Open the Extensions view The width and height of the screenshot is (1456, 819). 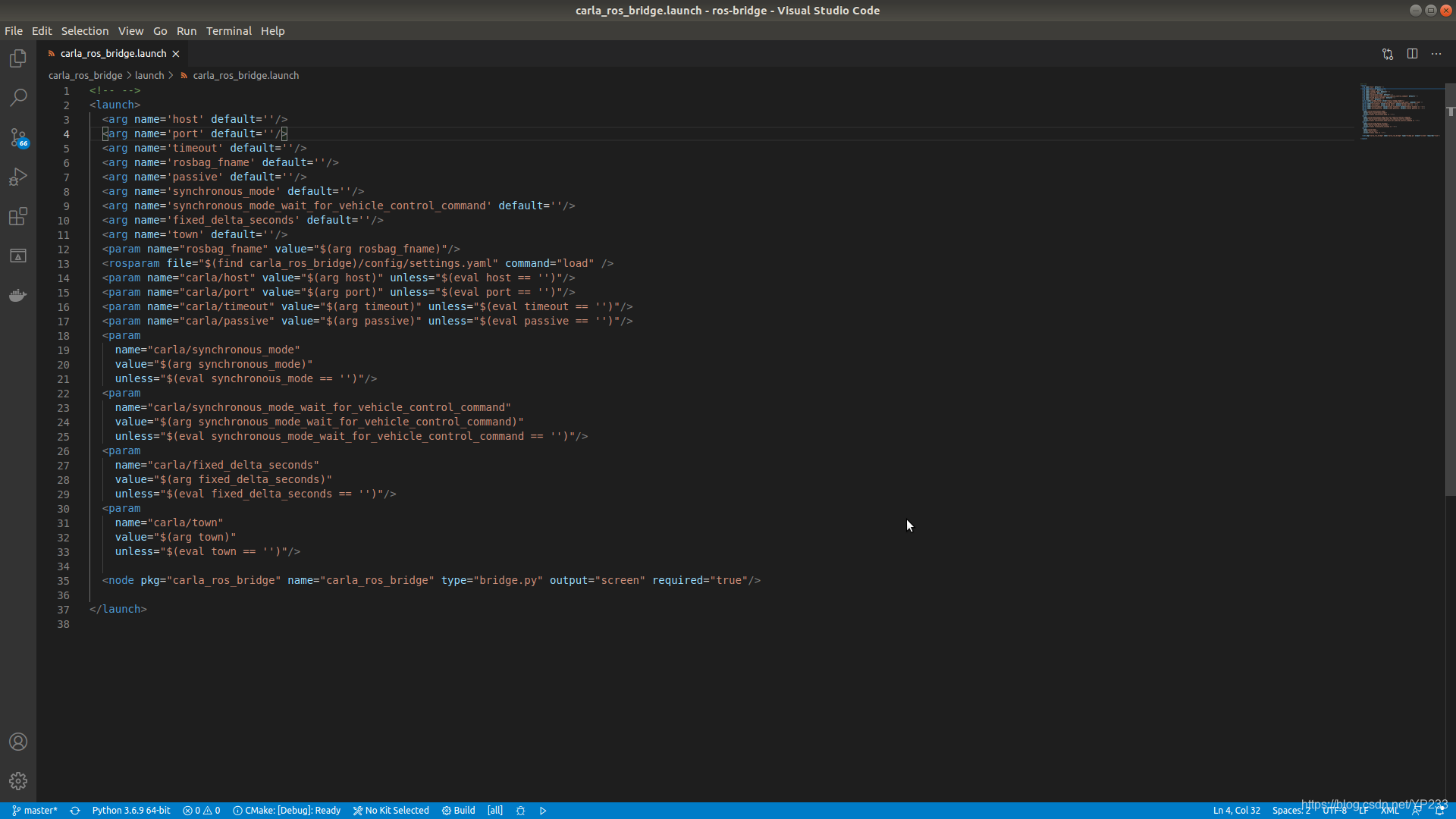(x=18, y=216)
